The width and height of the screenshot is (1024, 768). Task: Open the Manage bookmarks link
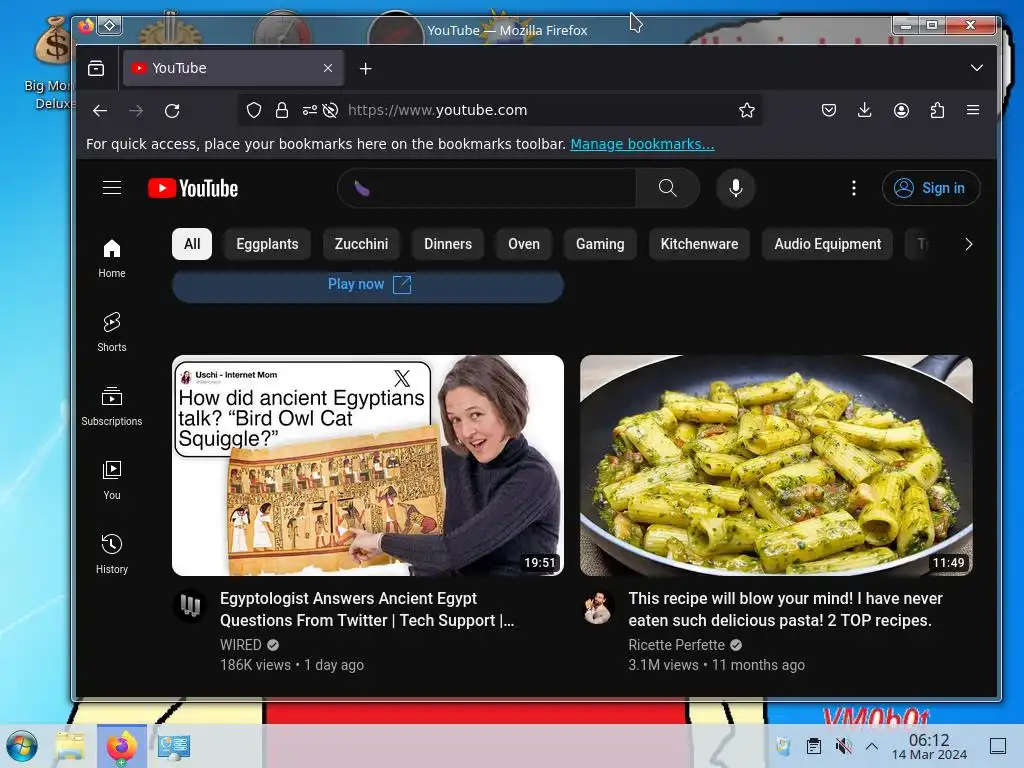[x=642, y=144]
